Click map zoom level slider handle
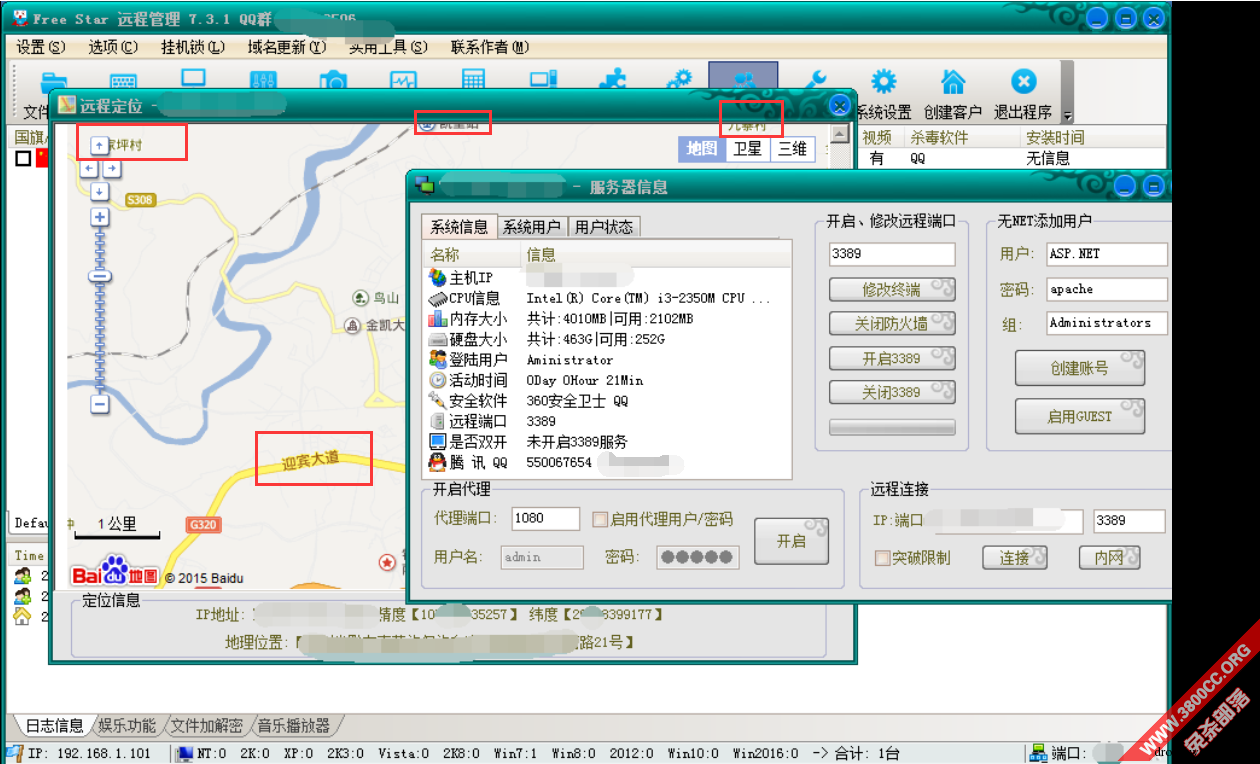 click(x=99, y=276)
